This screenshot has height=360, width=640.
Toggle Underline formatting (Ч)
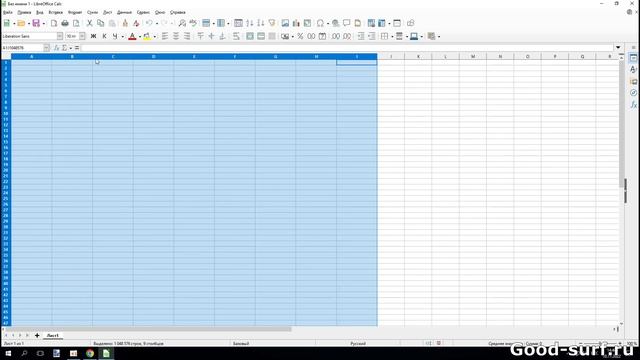point(115,36)
